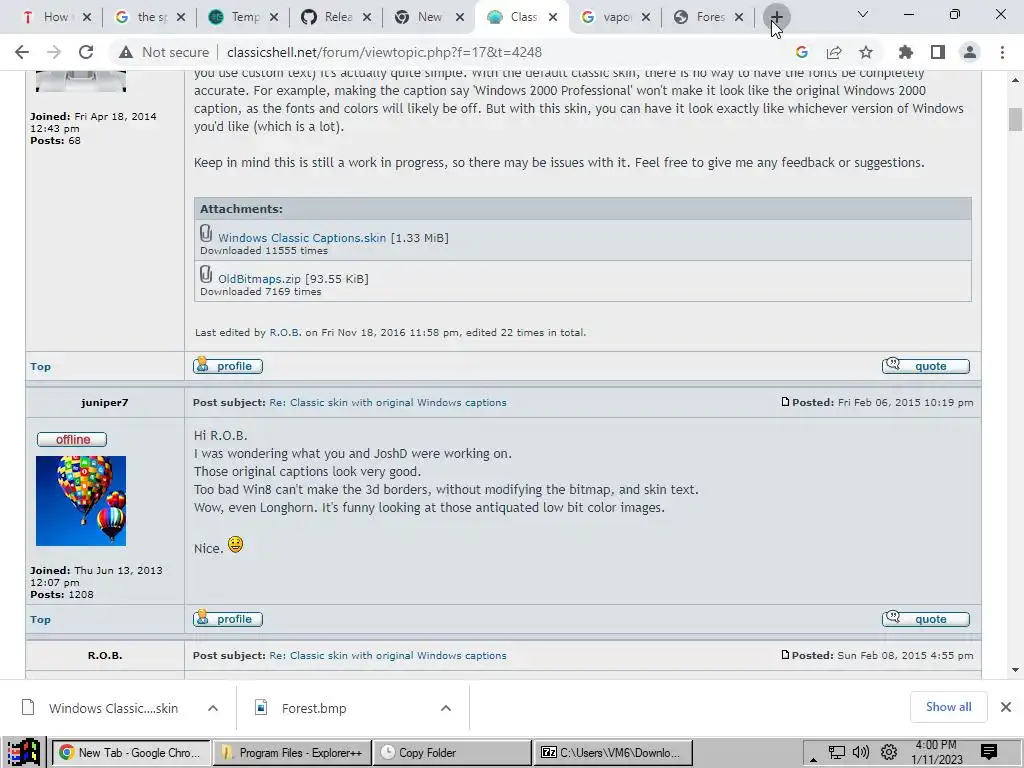Open the Chrome profile avatar
Image resolution: width=1024 pixels, height=768 pixels.
point(970,52)
